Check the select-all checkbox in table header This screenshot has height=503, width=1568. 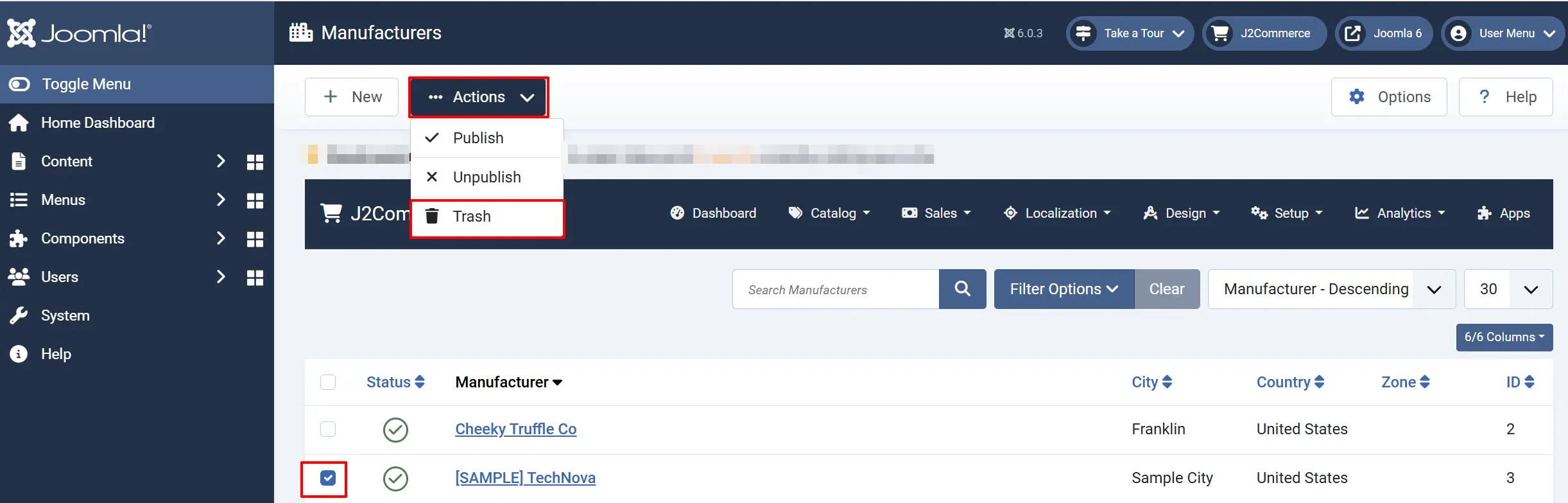328,382
